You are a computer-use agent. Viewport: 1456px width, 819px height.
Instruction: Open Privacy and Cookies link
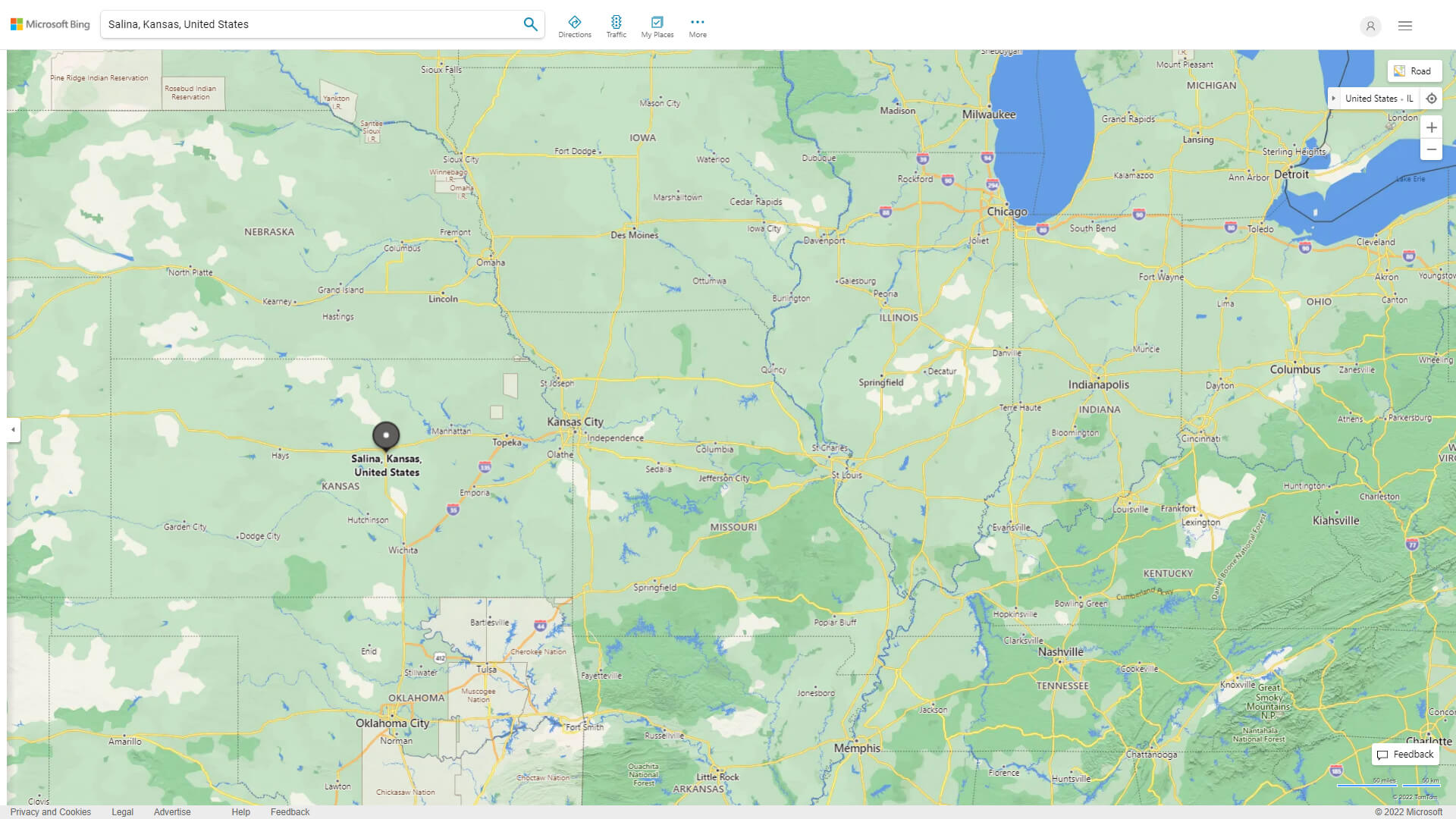pyautogui.click(x=51, y=811)
